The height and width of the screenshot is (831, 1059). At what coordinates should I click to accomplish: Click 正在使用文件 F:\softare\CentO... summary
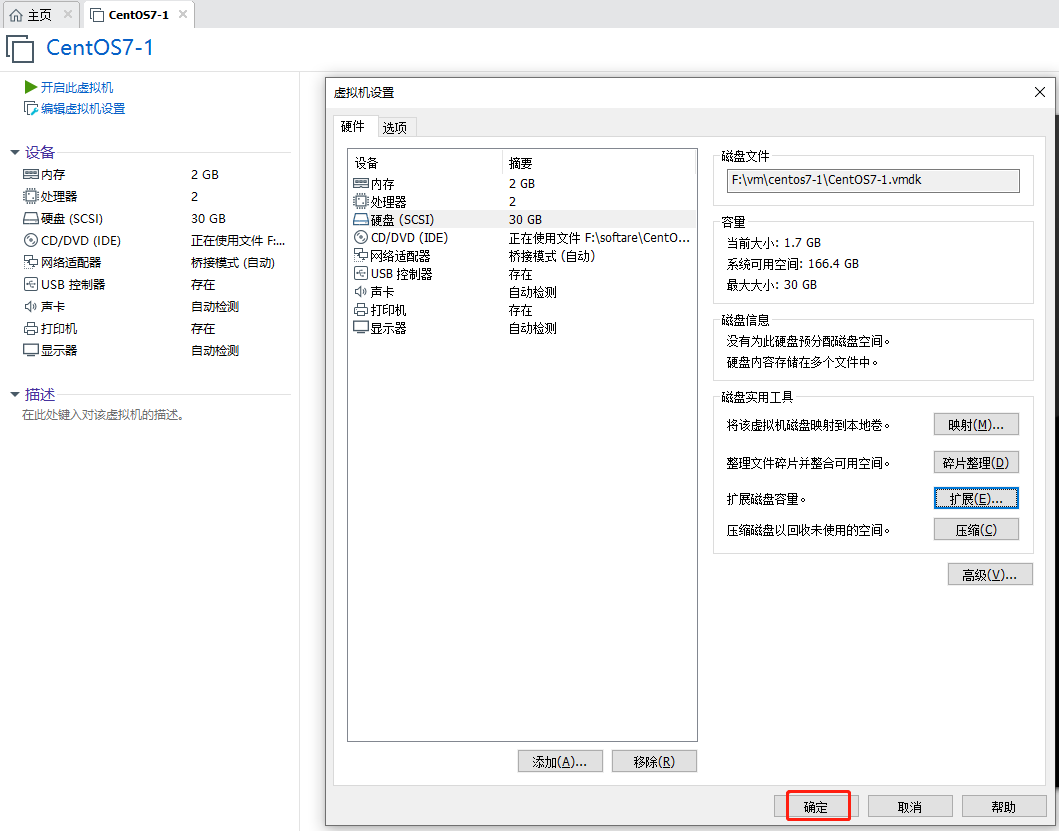[599, 238]
